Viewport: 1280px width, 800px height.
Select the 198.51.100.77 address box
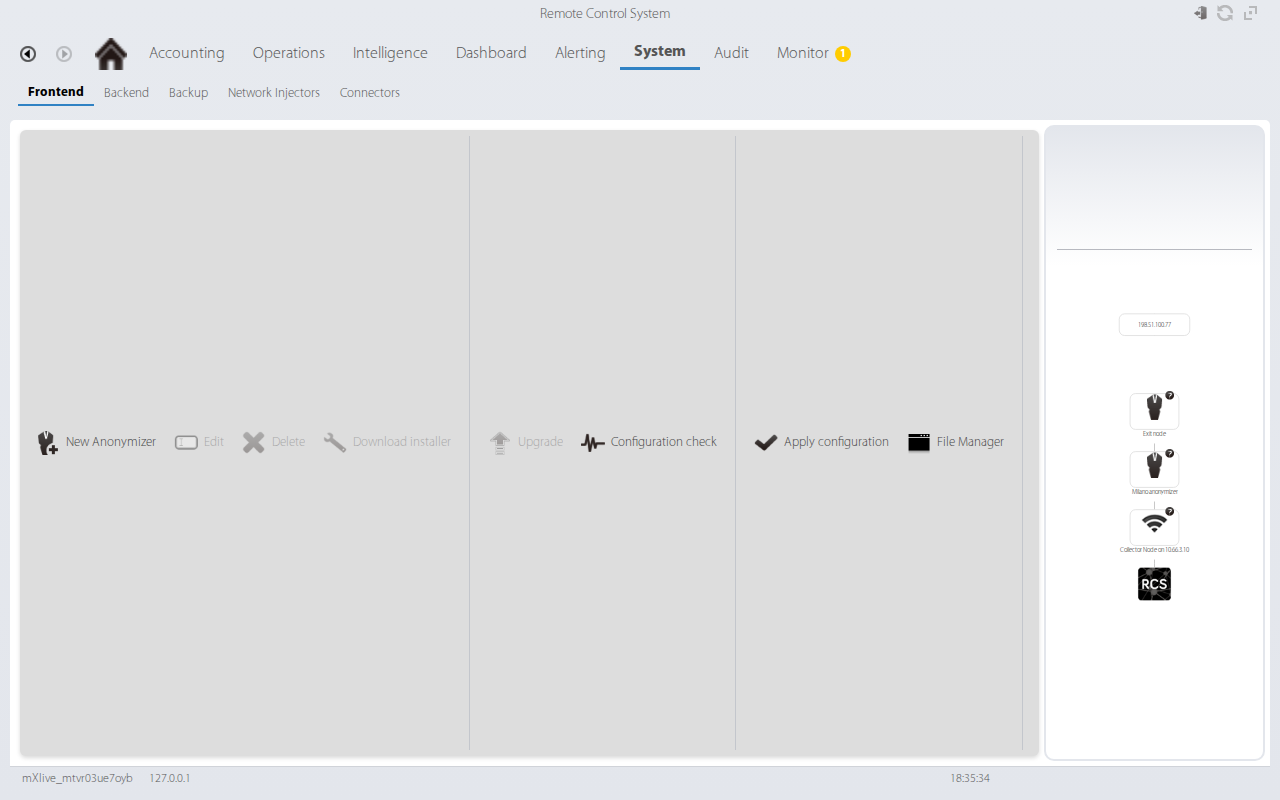point(1154,325)
